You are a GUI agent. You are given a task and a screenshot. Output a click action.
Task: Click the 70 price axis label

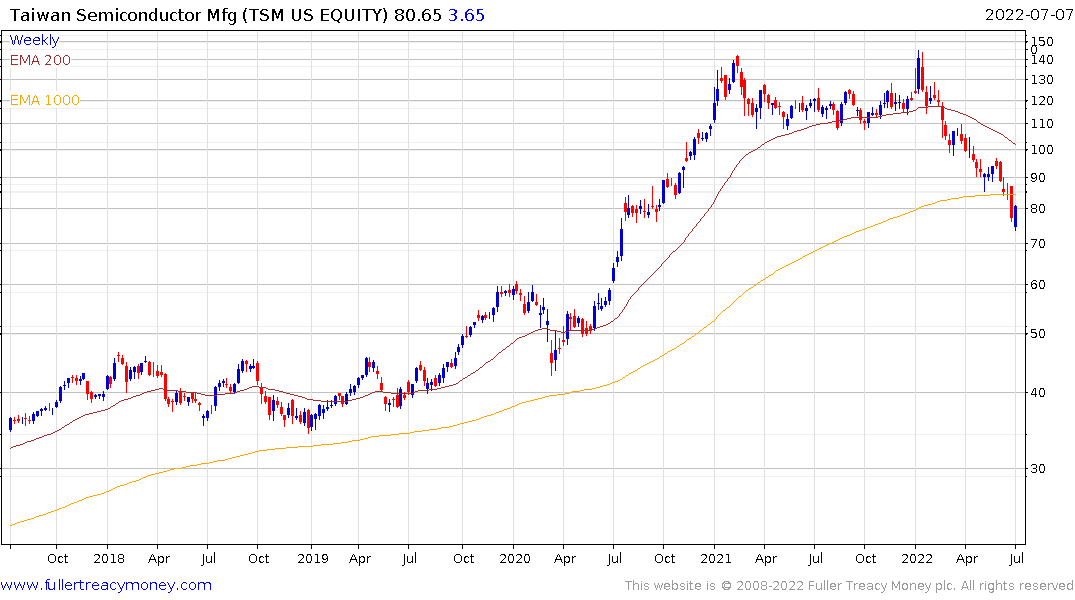pos(1038,244)
